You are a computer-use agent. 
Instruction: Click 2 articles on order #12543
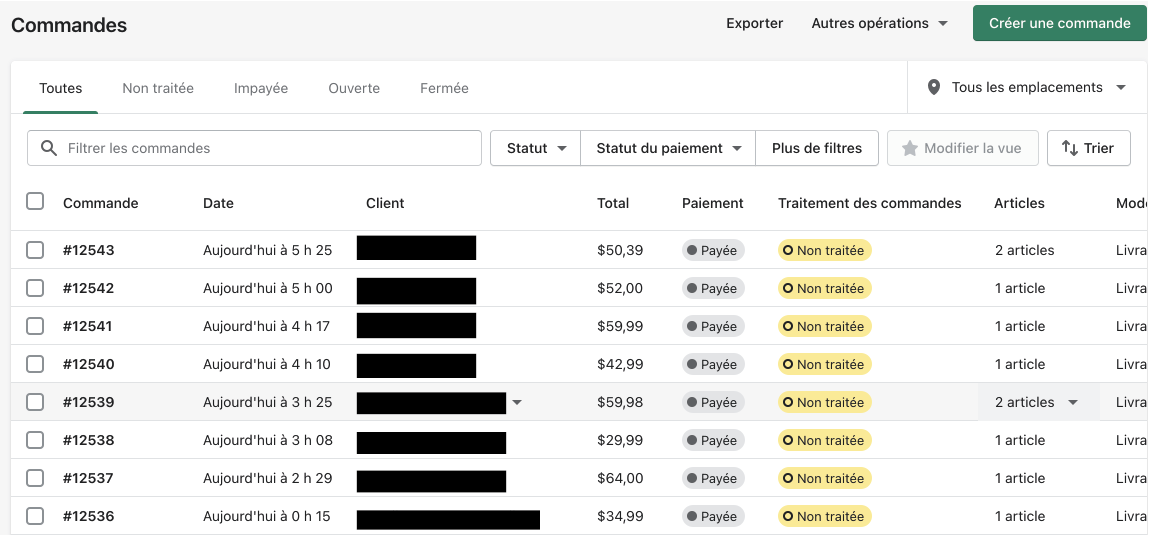(1024, 251)
